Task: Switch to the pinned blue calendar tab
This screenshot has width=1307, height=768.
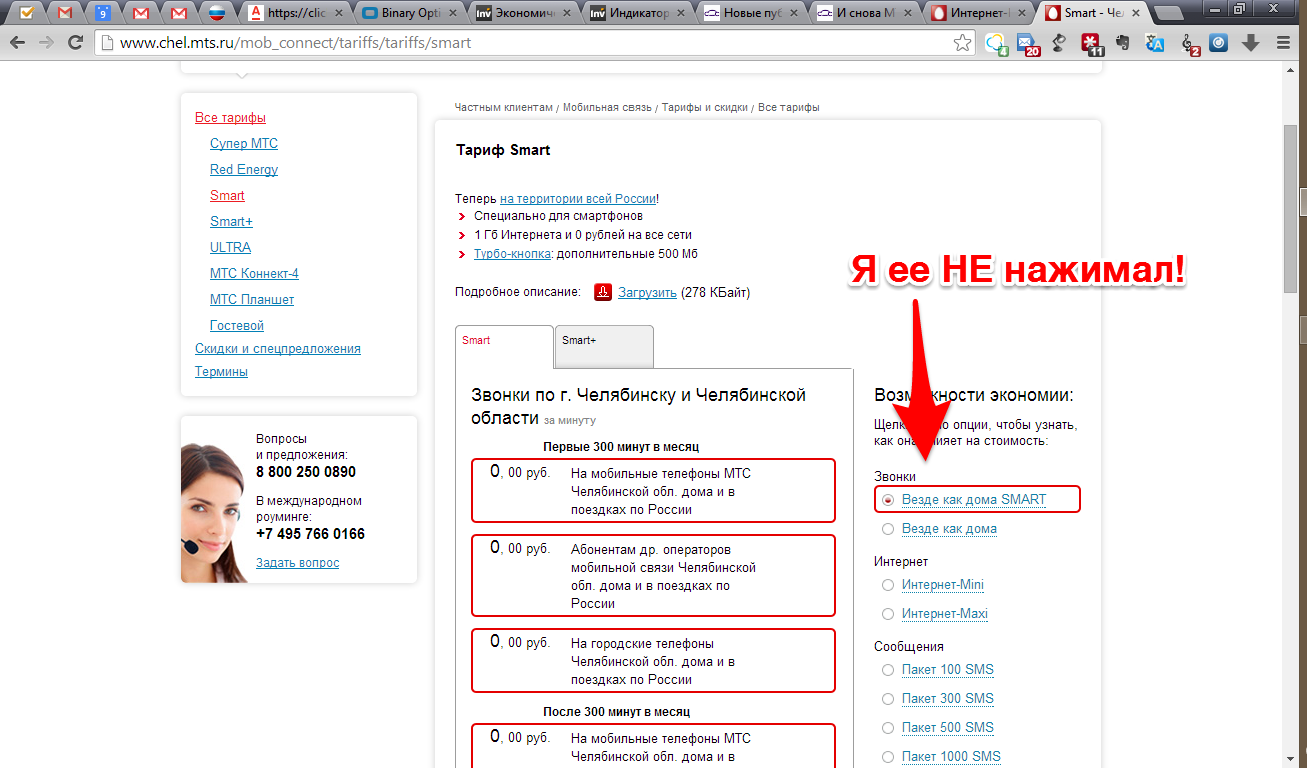Action: click(103, 13)
